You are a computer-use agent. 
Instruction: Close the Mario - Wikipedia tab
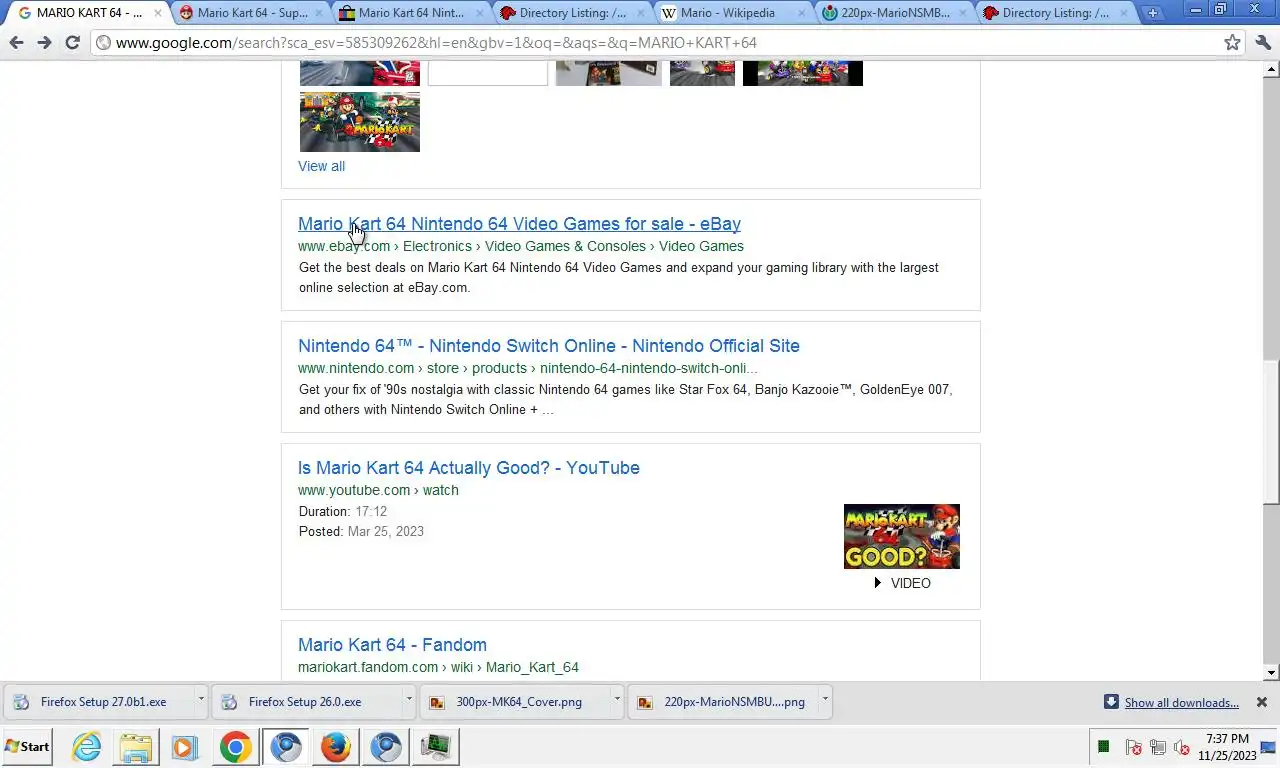(800, 13)
